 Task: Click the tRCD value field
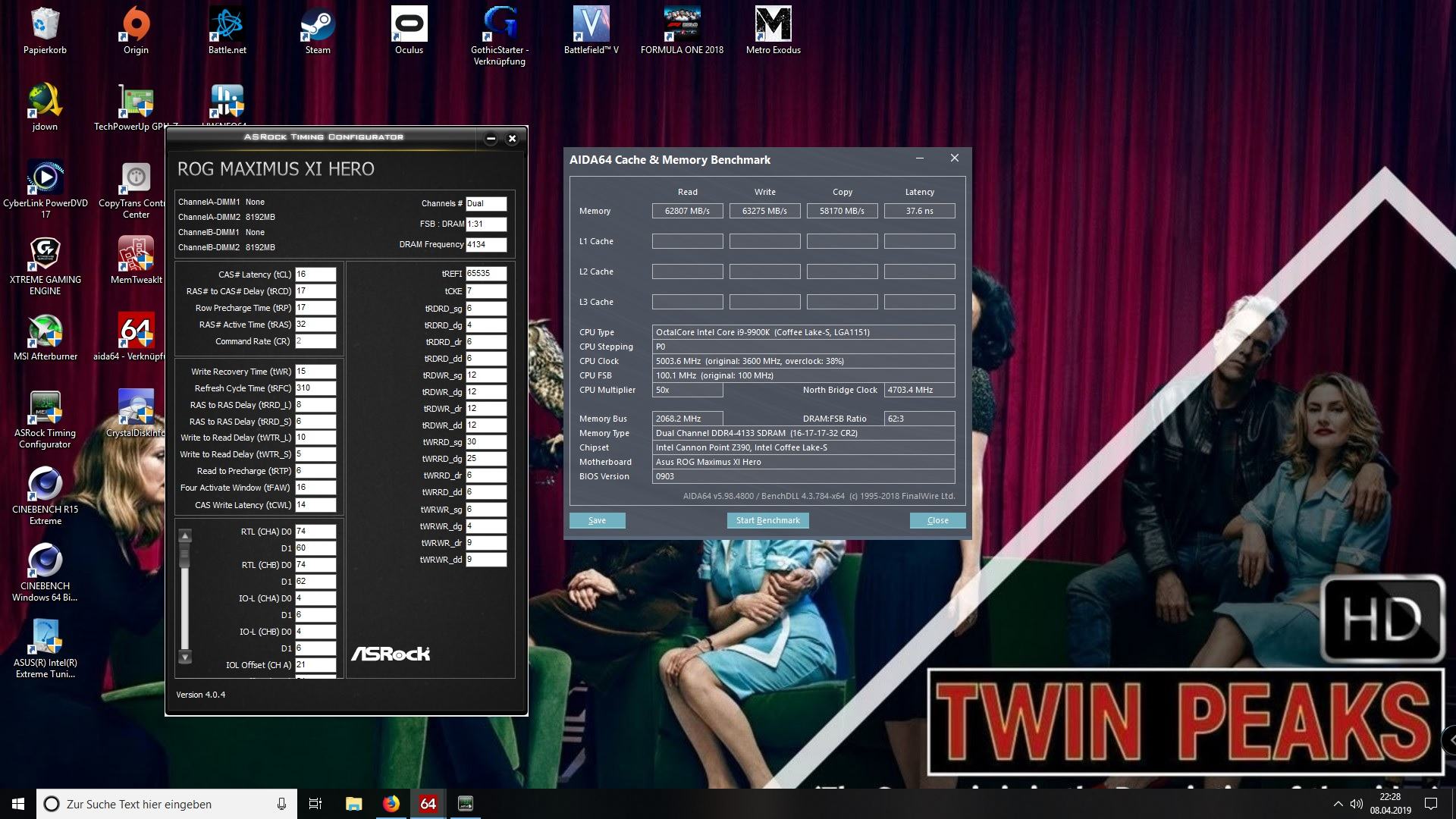(315, 291)
